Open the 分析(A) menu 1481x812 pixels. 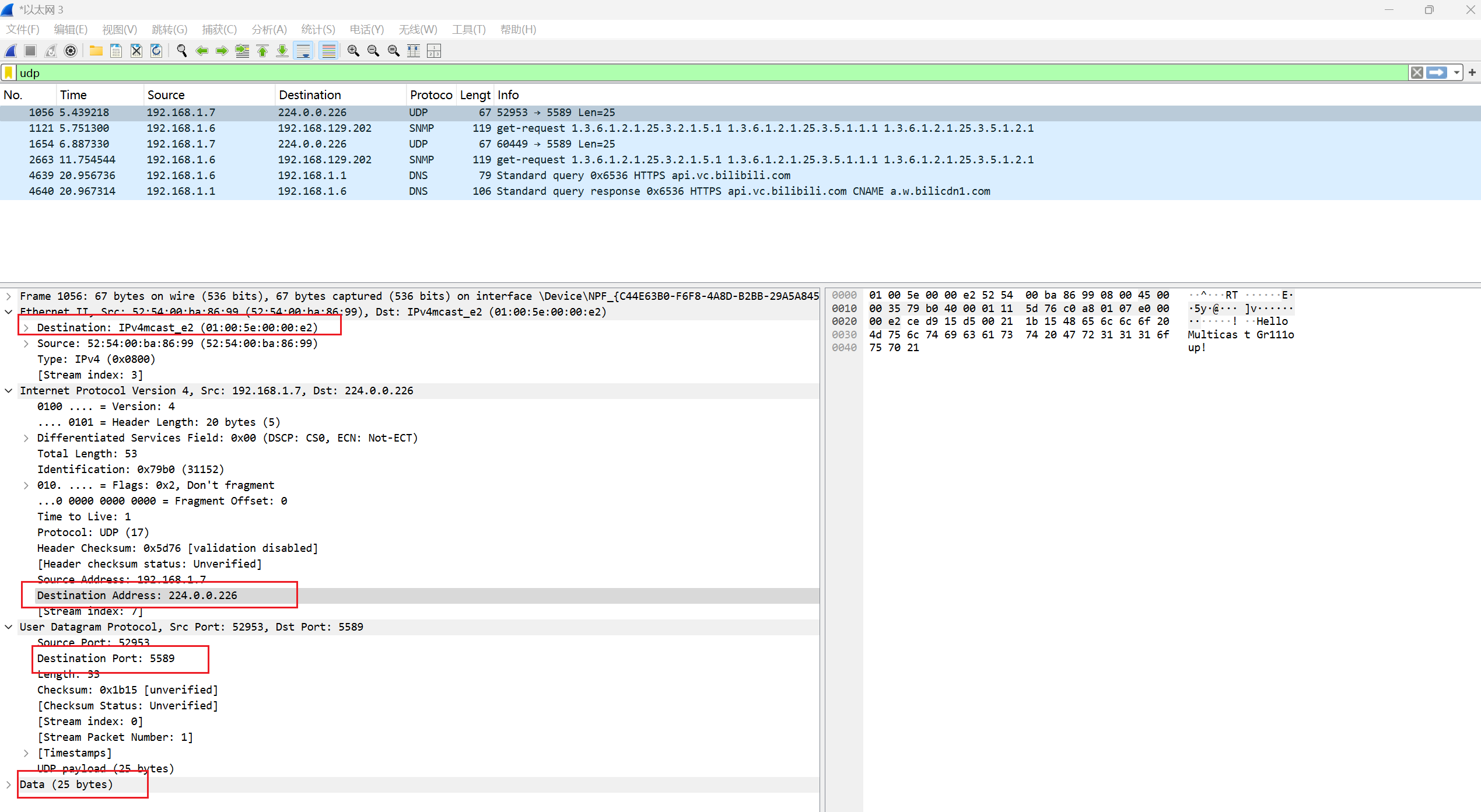269,29
